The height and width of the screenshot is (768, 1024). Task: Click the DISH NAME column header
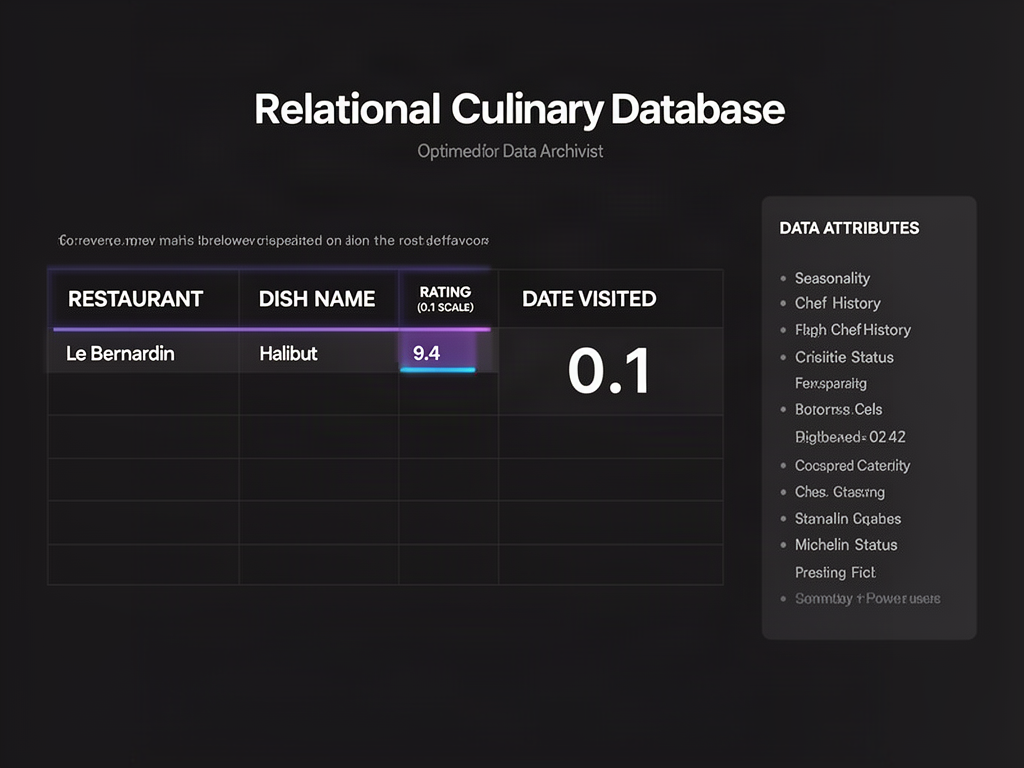(x=317, y=299)
